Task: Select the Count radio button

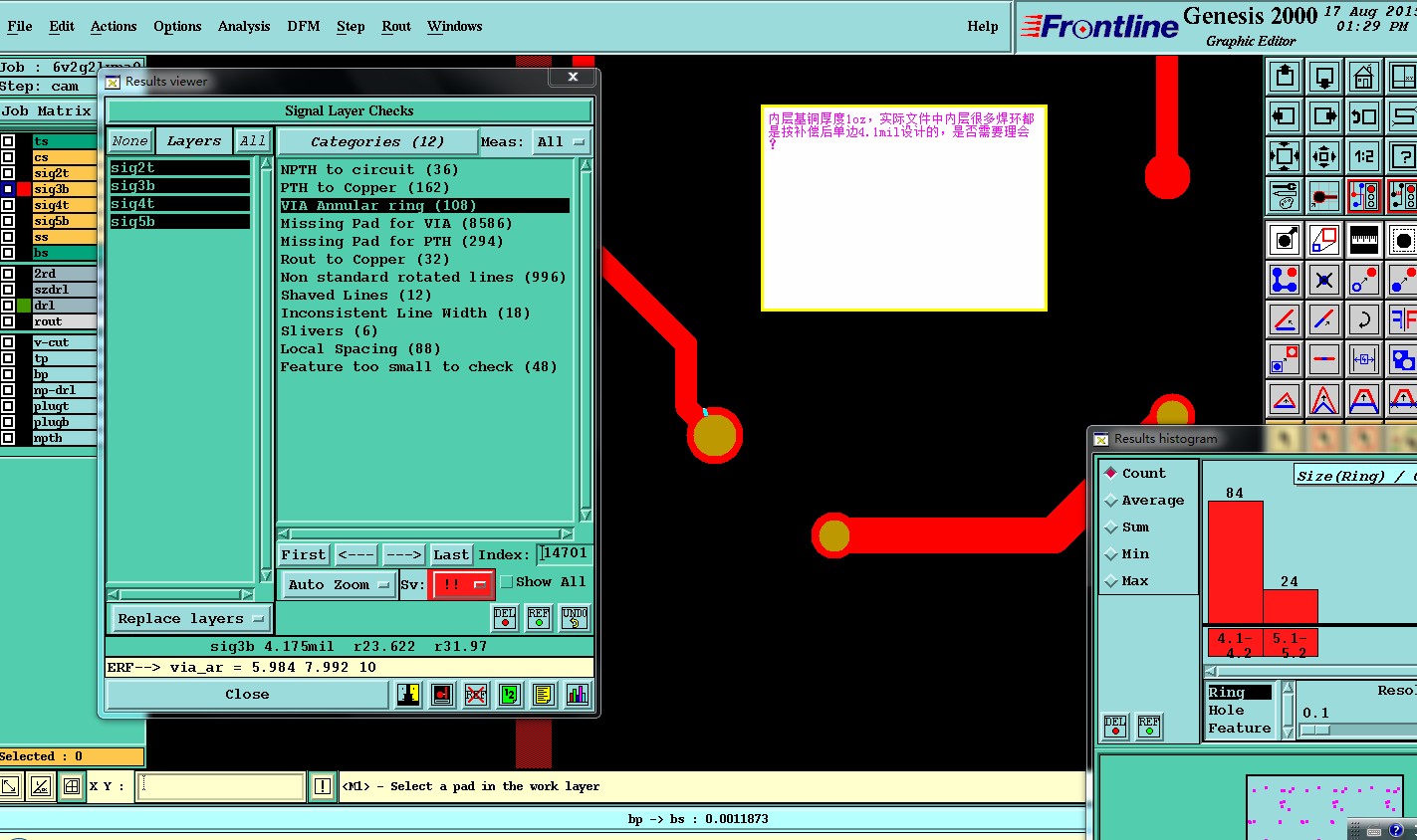Action: click(x=1111, y=474)
